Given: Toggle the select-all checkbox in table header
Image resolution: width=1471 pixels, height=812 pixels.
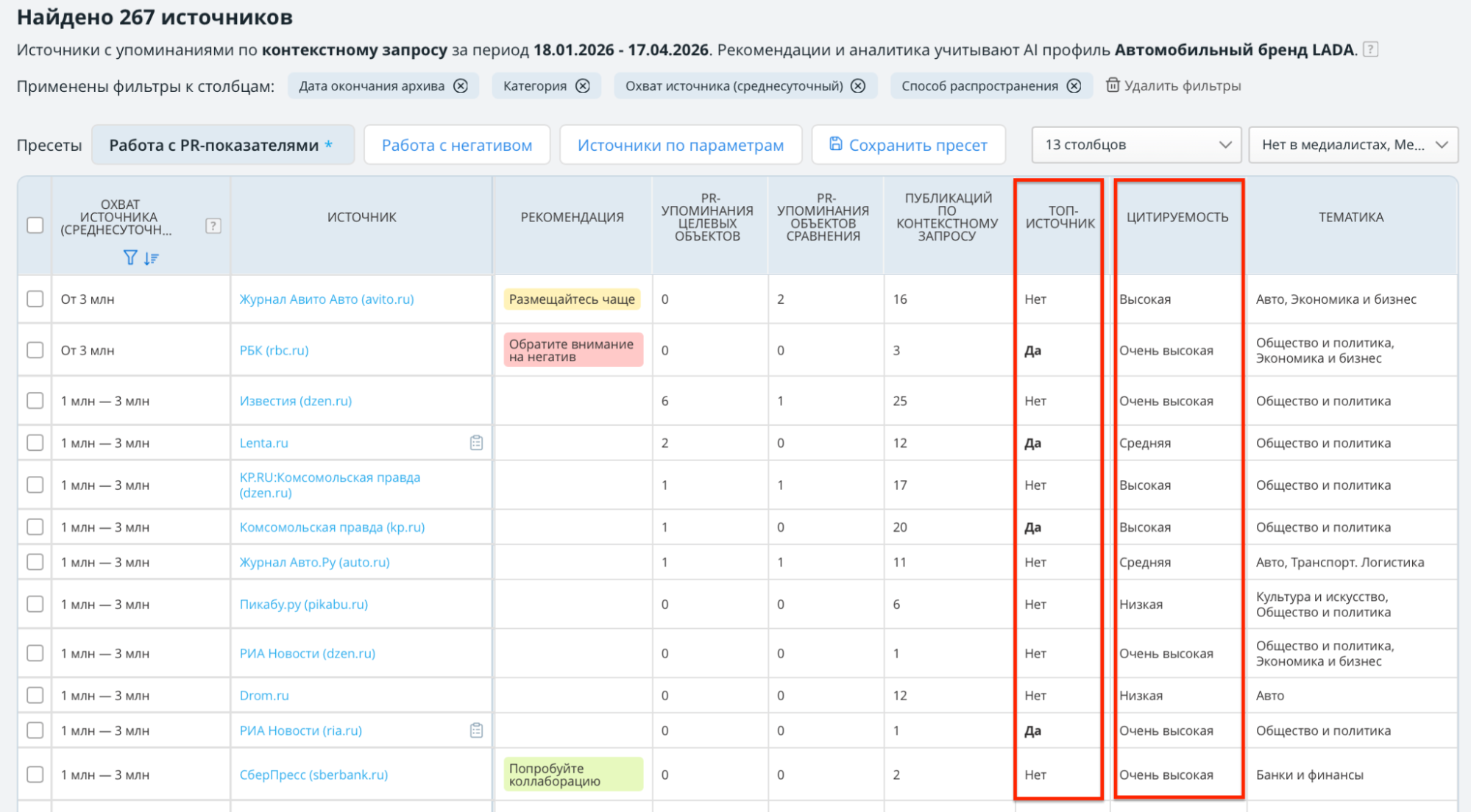Looking at the screenshot, I should click(x=35, y=225).
